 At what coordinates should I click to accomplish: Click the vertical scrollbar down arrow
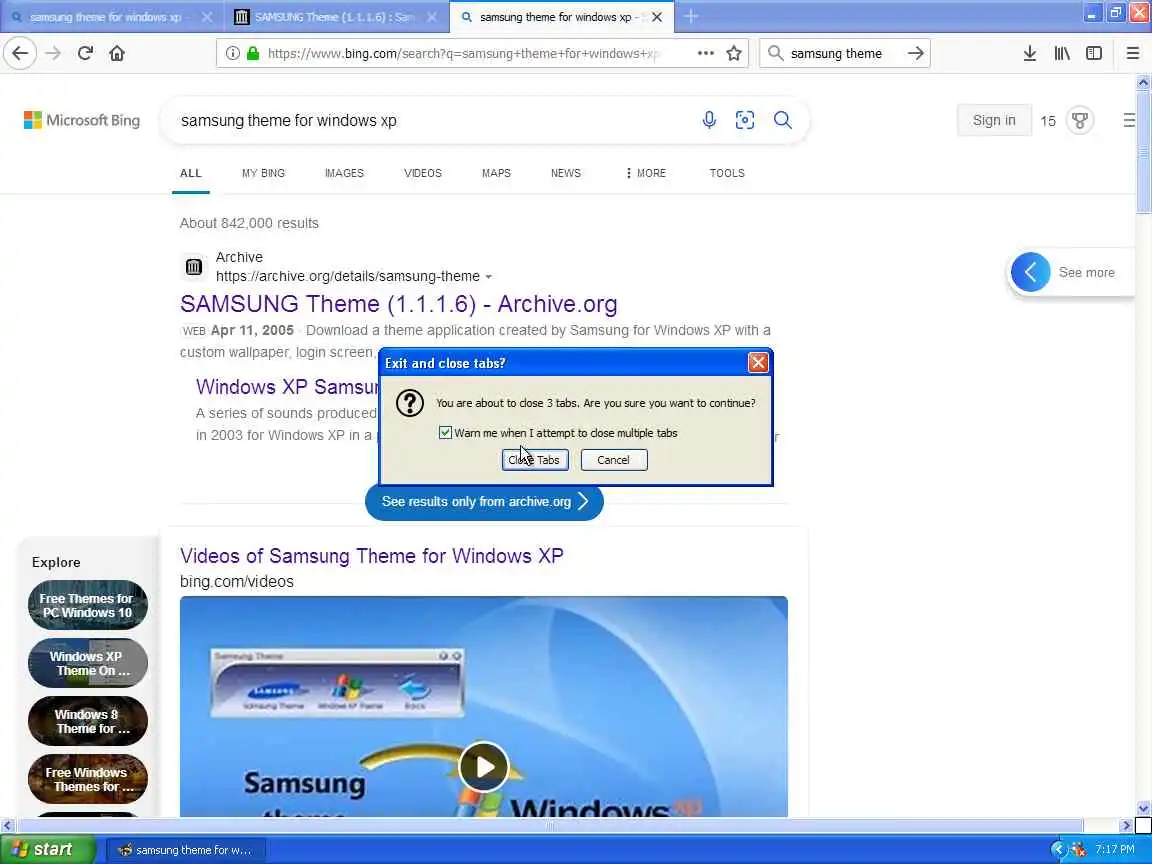pos(1143,807)
